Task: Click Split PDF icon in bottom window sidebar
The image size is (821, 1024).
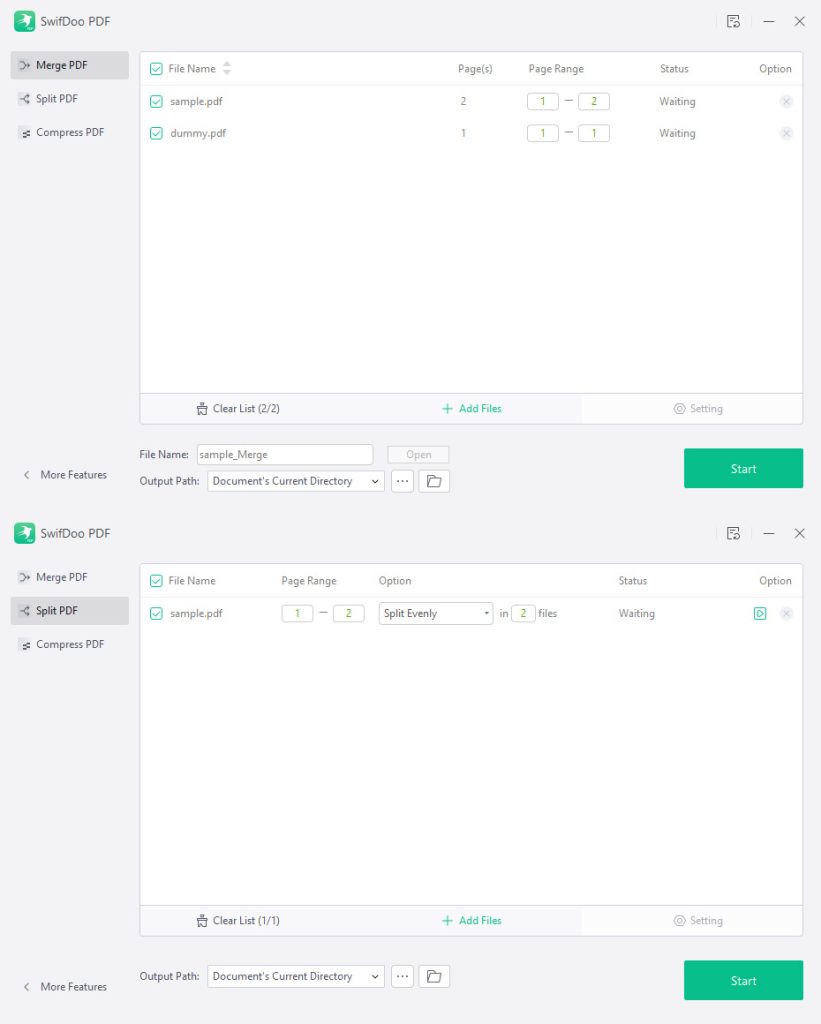Action: 25,611
